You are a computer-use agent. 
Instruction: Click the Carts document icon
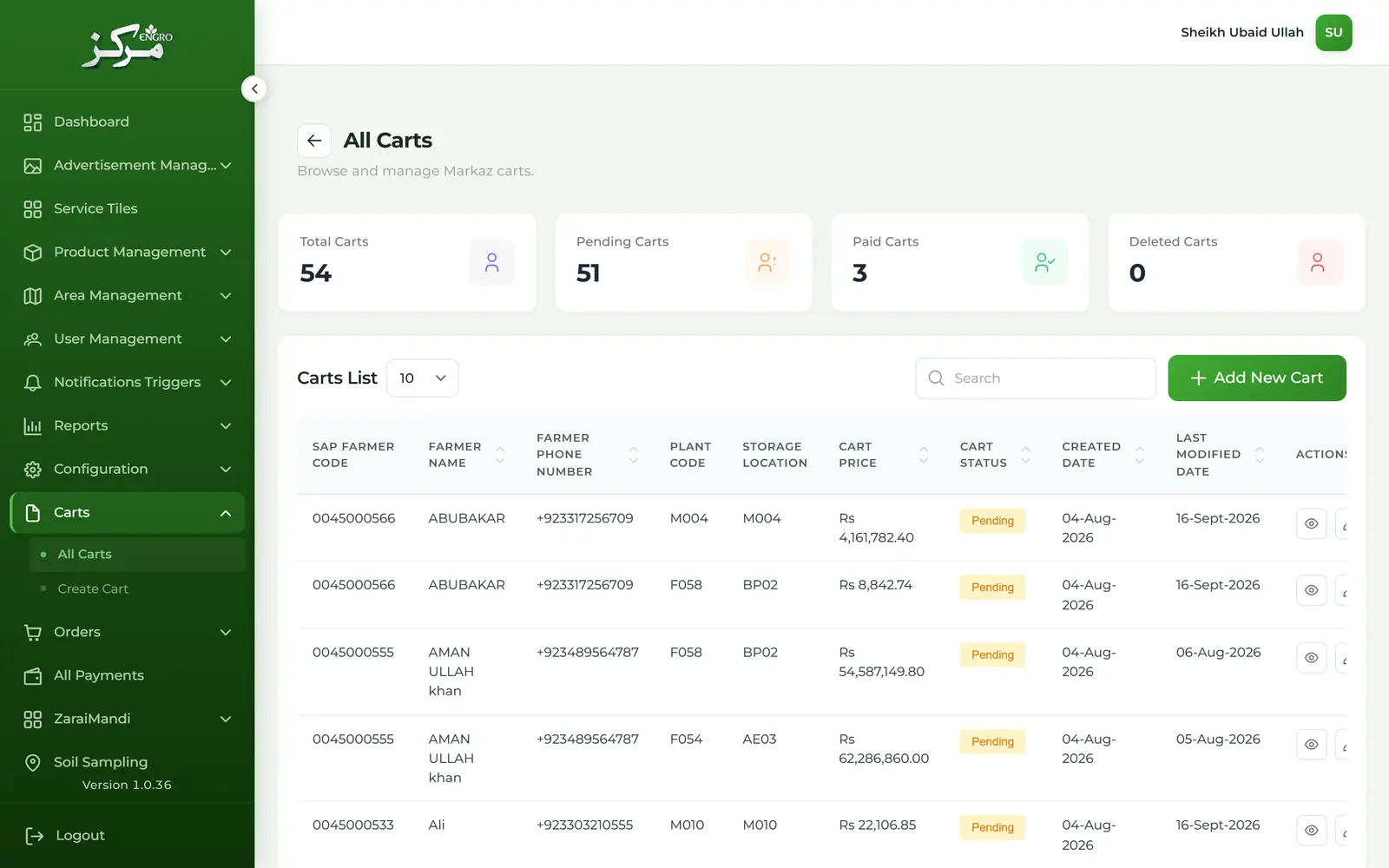pos(32,513)
